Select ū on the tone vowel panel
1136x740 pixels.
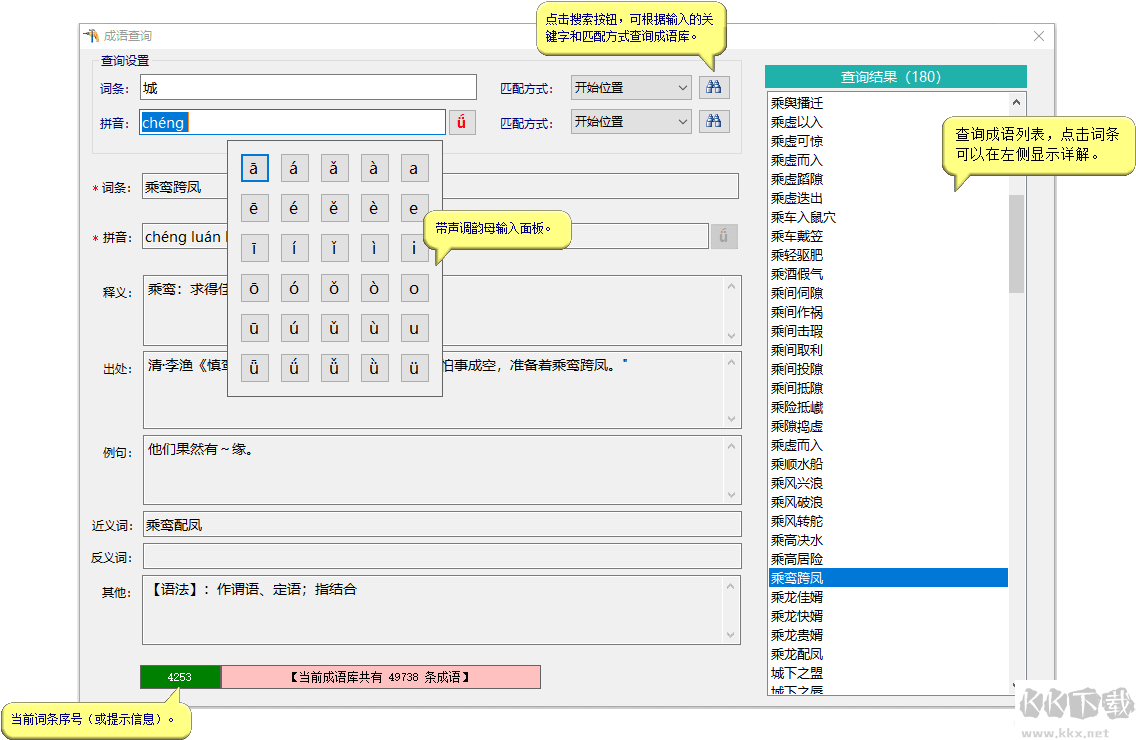pyautogui.click(x=254, y=327)
